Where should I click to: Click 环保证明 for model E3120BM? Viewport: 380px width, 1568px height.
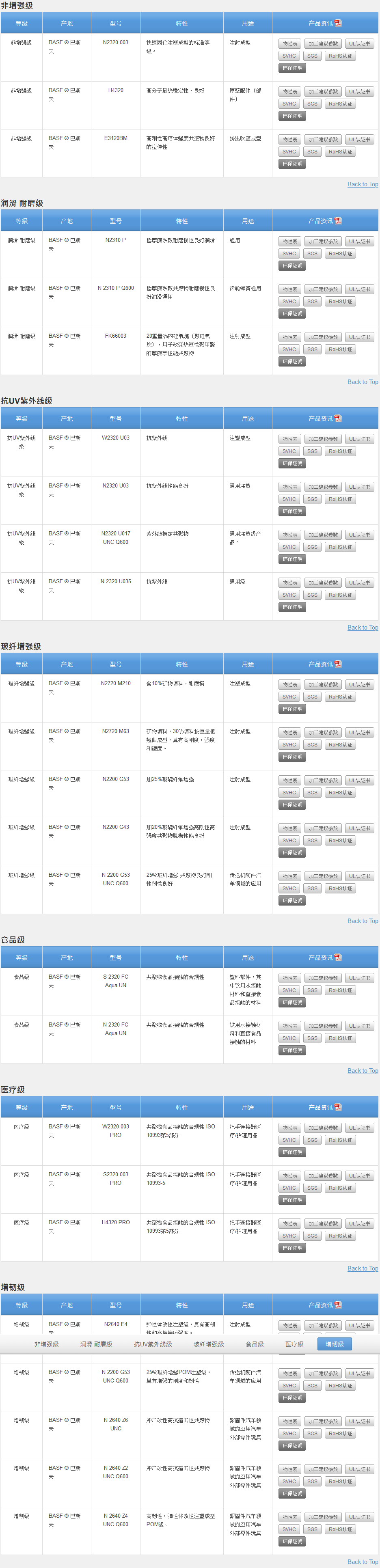[292, 164]
